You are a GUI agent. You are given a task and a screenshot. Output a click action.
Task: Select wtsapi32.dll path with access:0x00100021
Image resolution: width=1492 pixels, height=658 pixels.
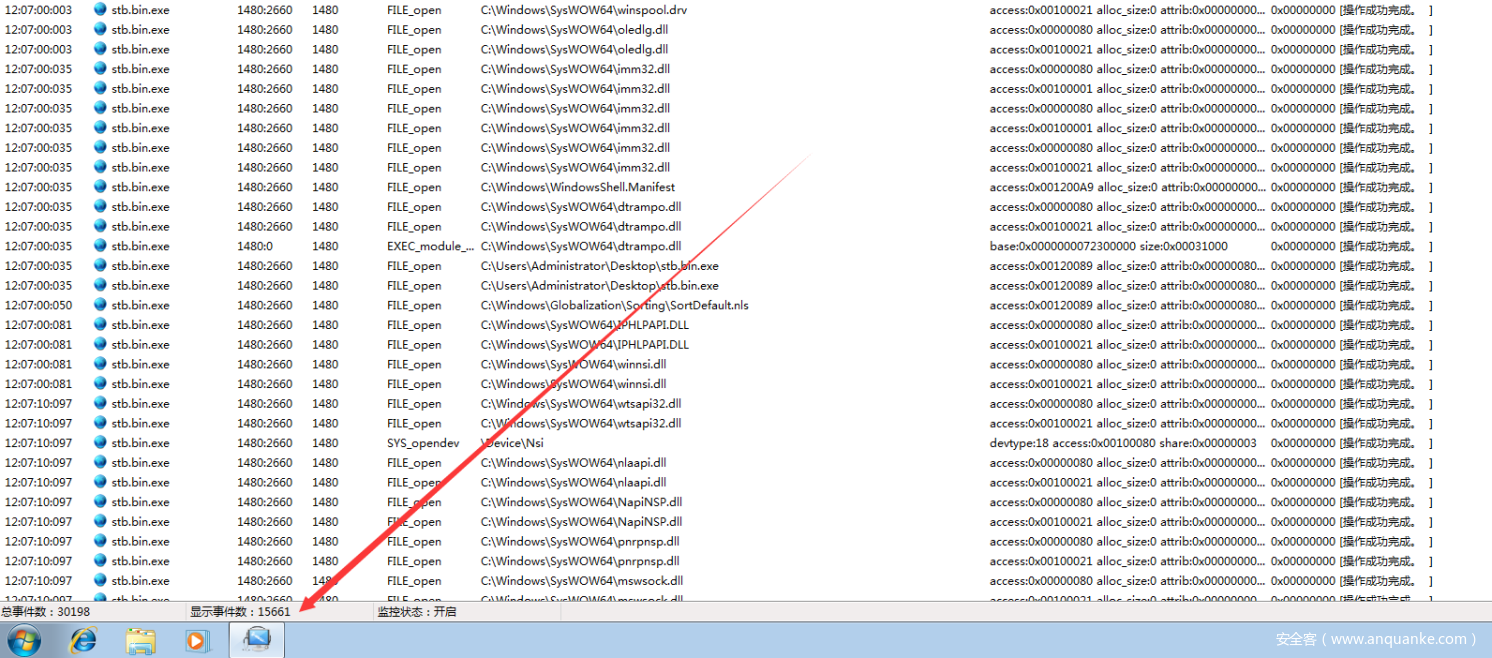pyautogui.click(x=580, y=423)
